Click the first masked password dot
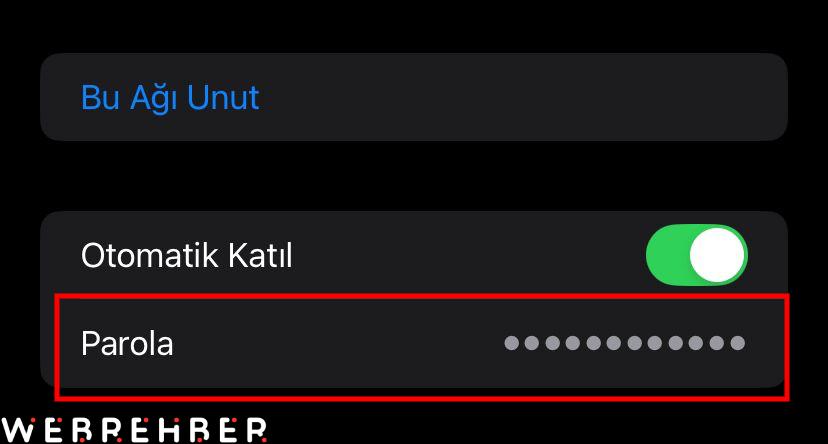 (512, 343)
